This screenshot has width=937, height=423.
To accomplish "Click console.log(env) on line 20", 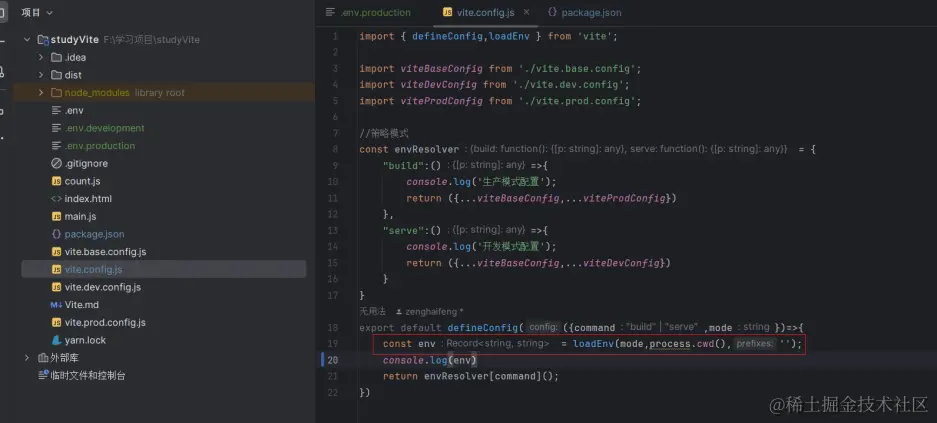I will pyautogui.click(x=430, y=360).
